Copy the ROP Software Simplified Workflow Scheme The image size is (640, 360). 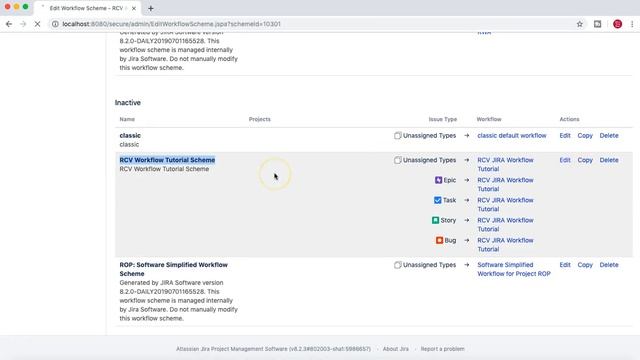pos(585,265)
